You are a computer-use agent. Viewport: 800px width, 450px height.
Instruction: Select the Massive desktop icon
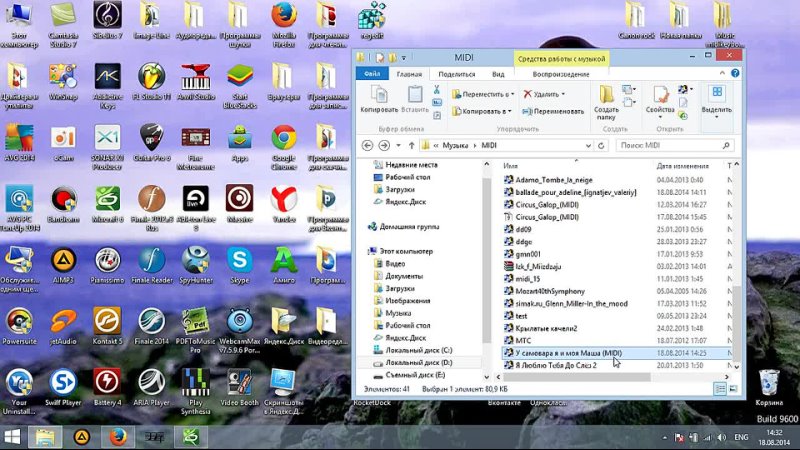pos(240,205)
